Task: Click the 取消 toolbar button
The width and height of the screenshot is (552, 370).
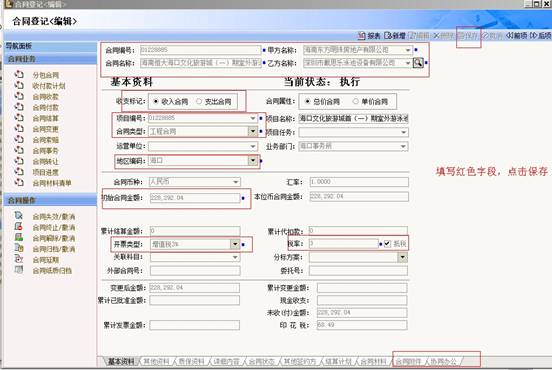Action: point(493,36)
